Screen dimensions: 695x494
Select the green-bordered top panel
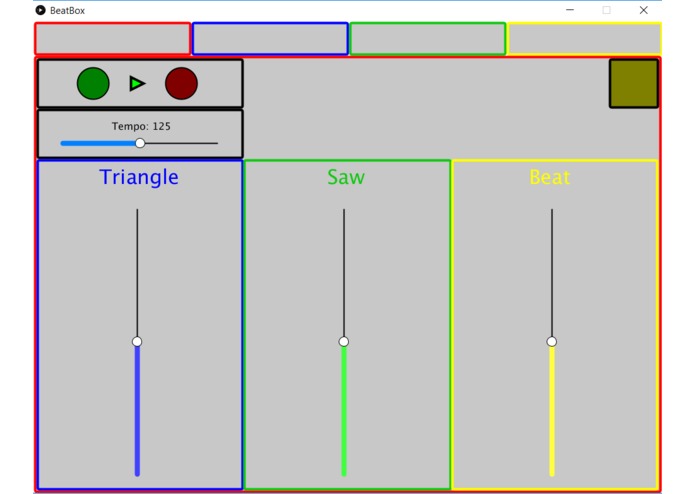coord(428,39)
